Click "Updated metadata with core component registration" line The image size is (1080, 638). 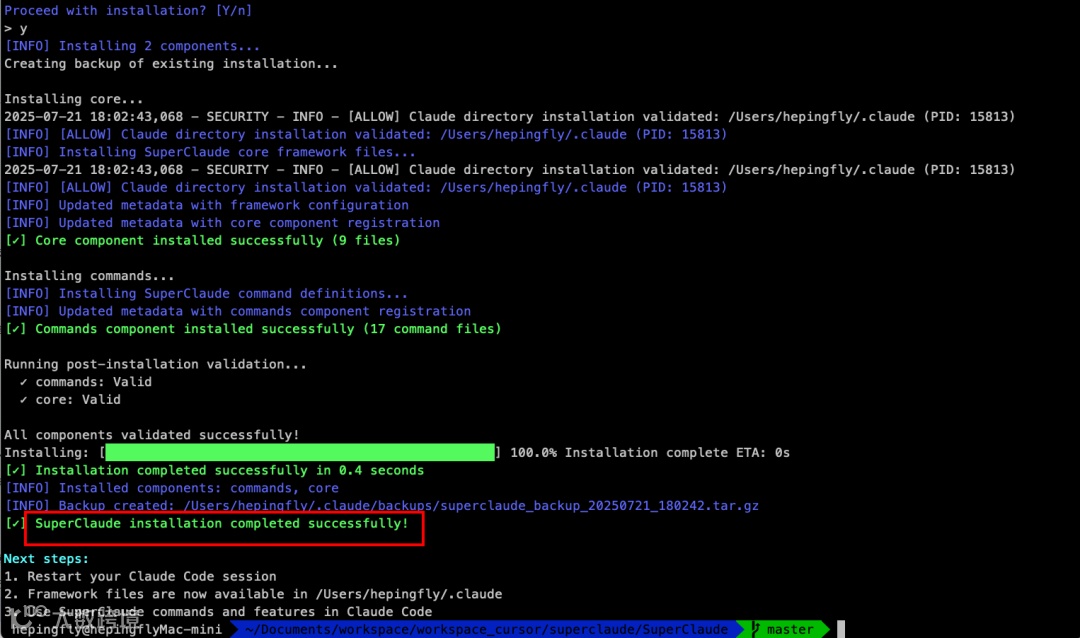pyautogui.click(x=222, y=223)
